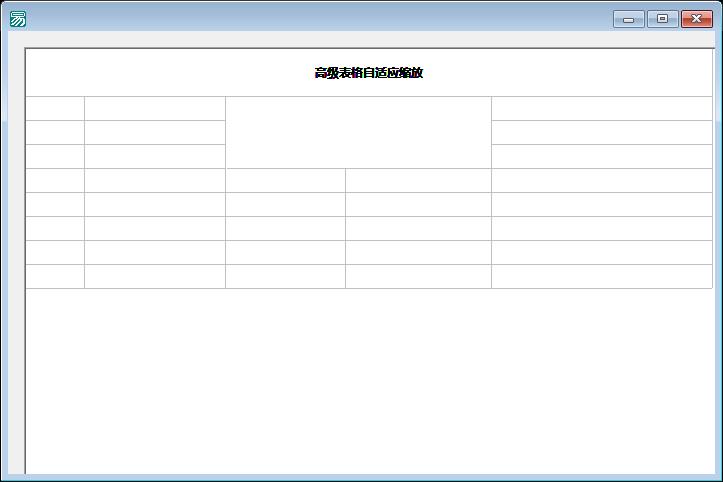Select the fourth-column cell in the last row

click(418, 276)
